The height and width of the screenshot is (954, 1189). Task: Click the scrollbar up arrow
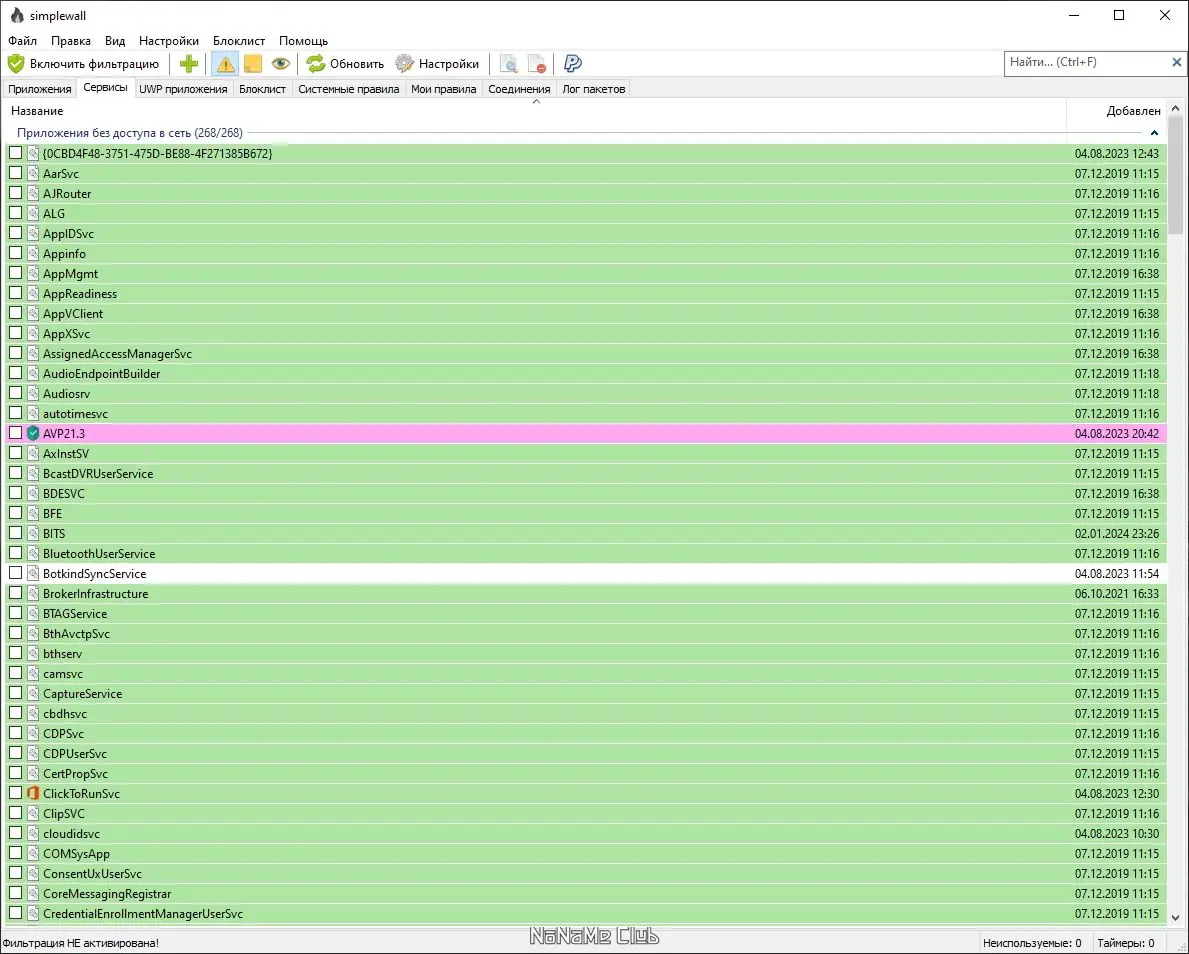pyautogui.click(x=1175, y=108)
